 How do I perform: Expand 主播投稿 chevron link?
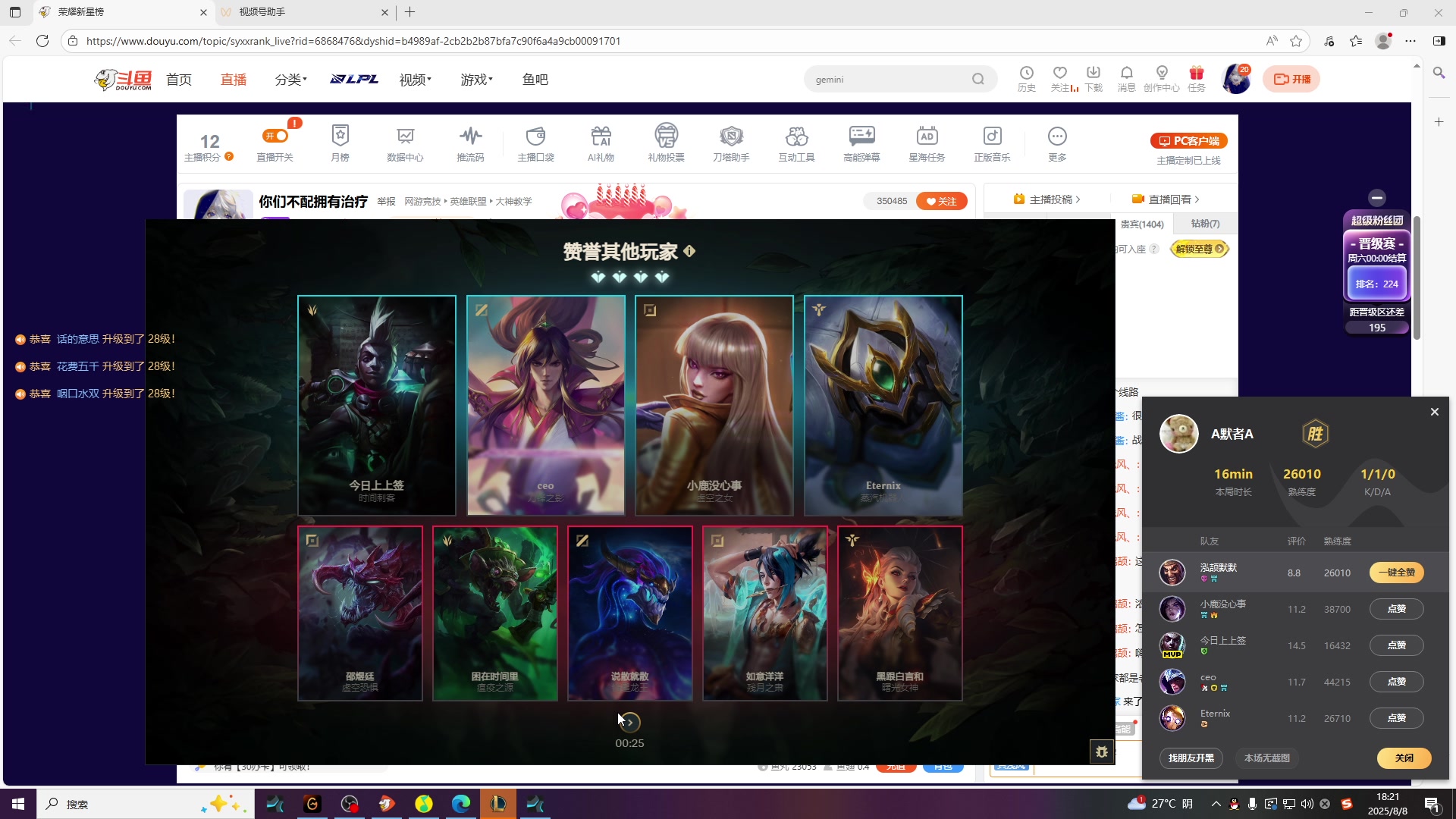pyautogui.click(x=1046, y=199)
